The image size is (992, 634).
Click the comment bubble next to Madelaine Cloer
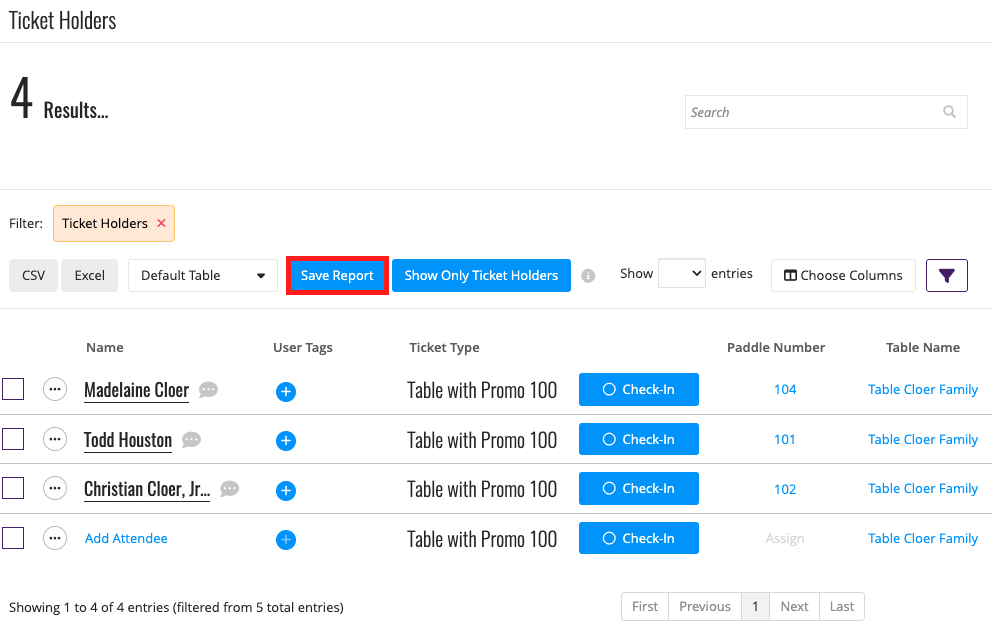click(208, 389)
